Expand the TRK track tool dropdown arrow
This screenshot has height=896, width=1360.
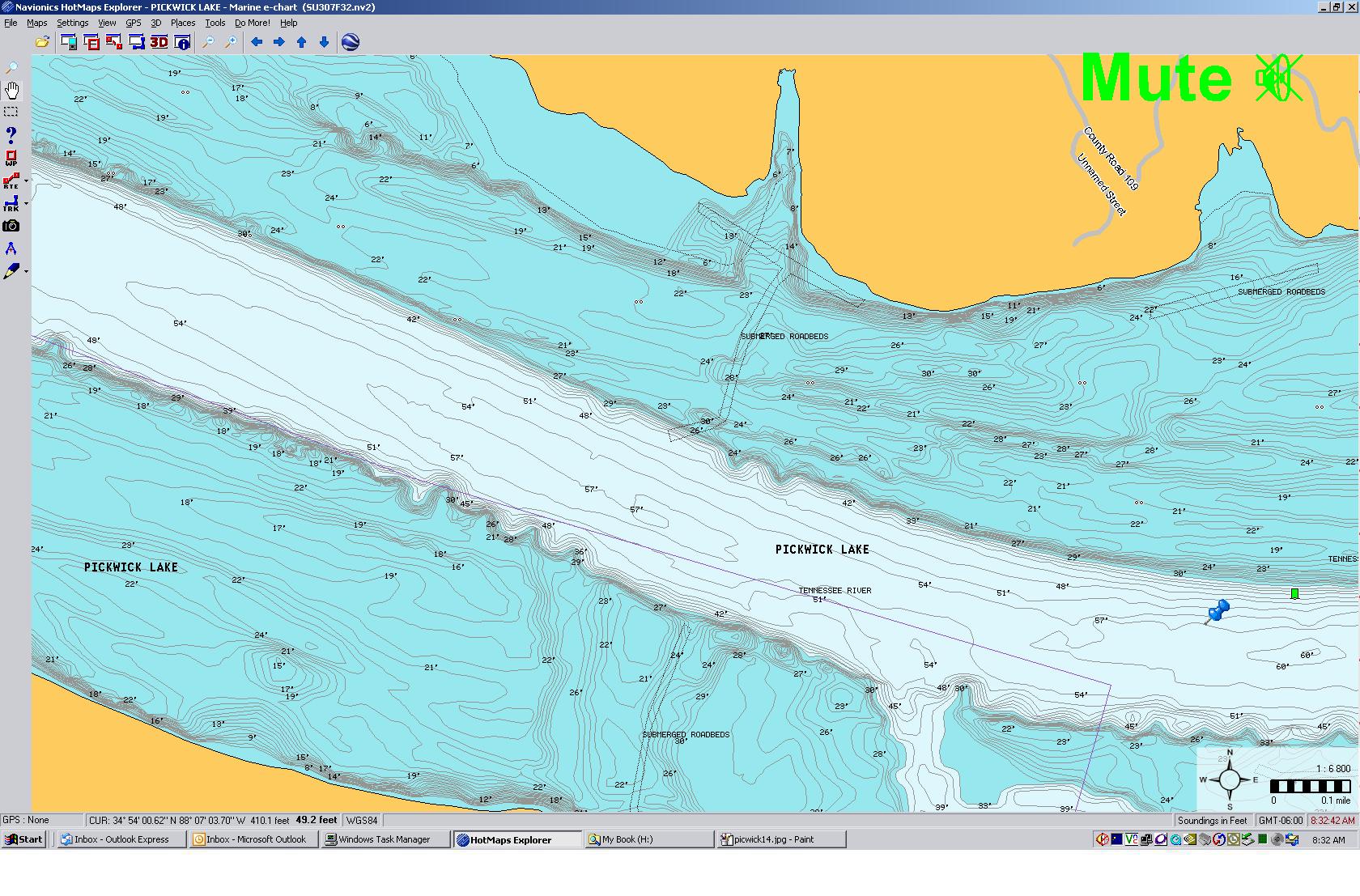[x=27, y=204]
